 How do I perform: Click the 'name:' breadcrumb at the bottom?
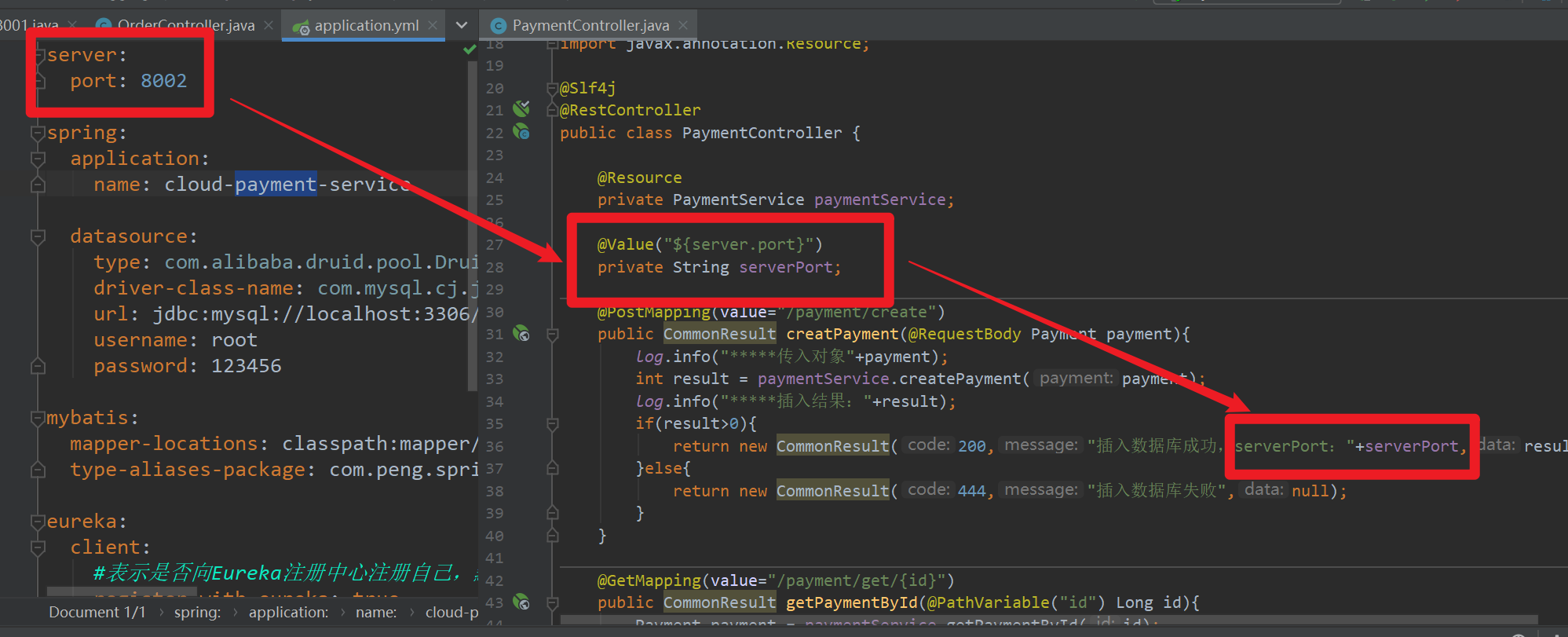point(376,612)
